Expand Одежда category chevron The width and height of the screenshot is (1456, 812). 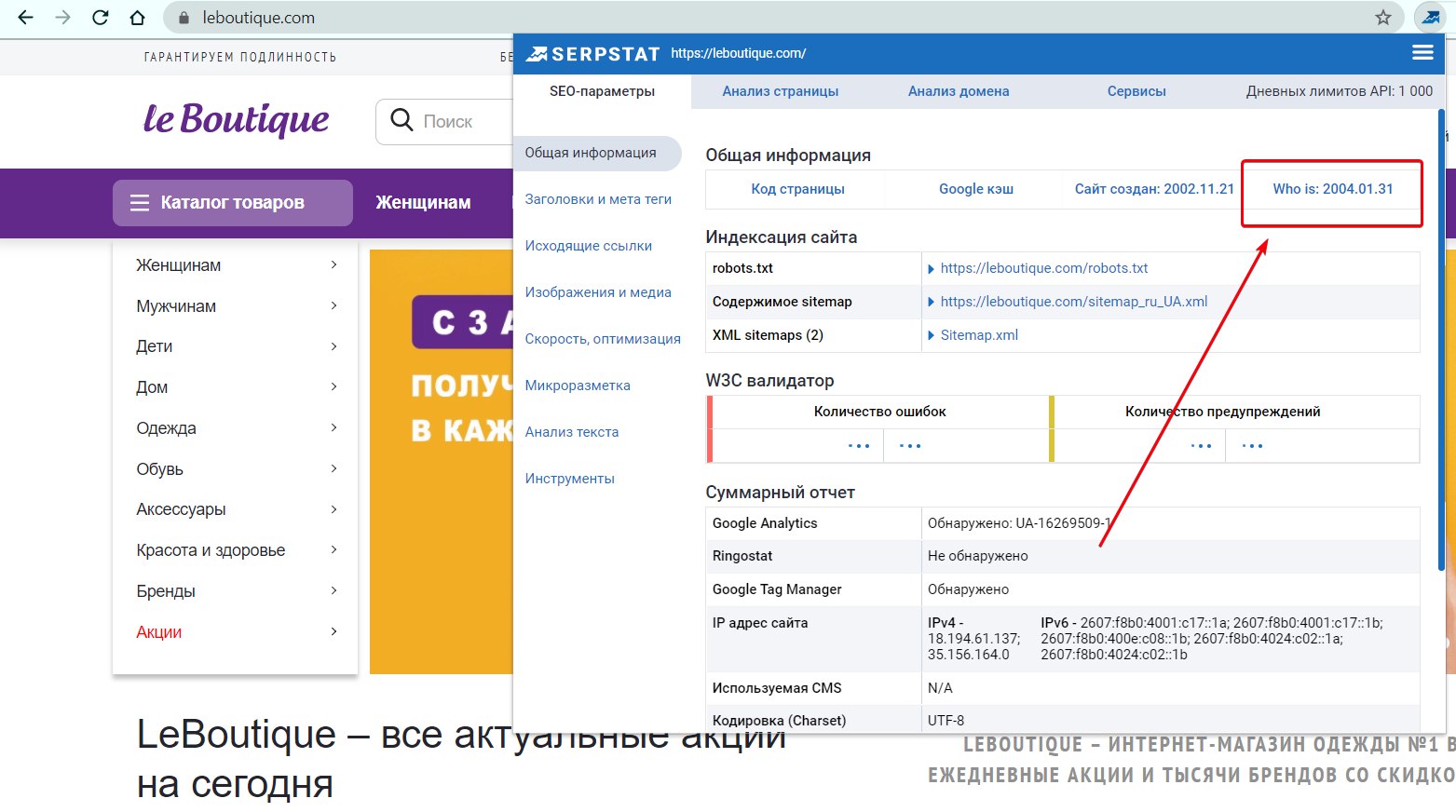point(333,428)
